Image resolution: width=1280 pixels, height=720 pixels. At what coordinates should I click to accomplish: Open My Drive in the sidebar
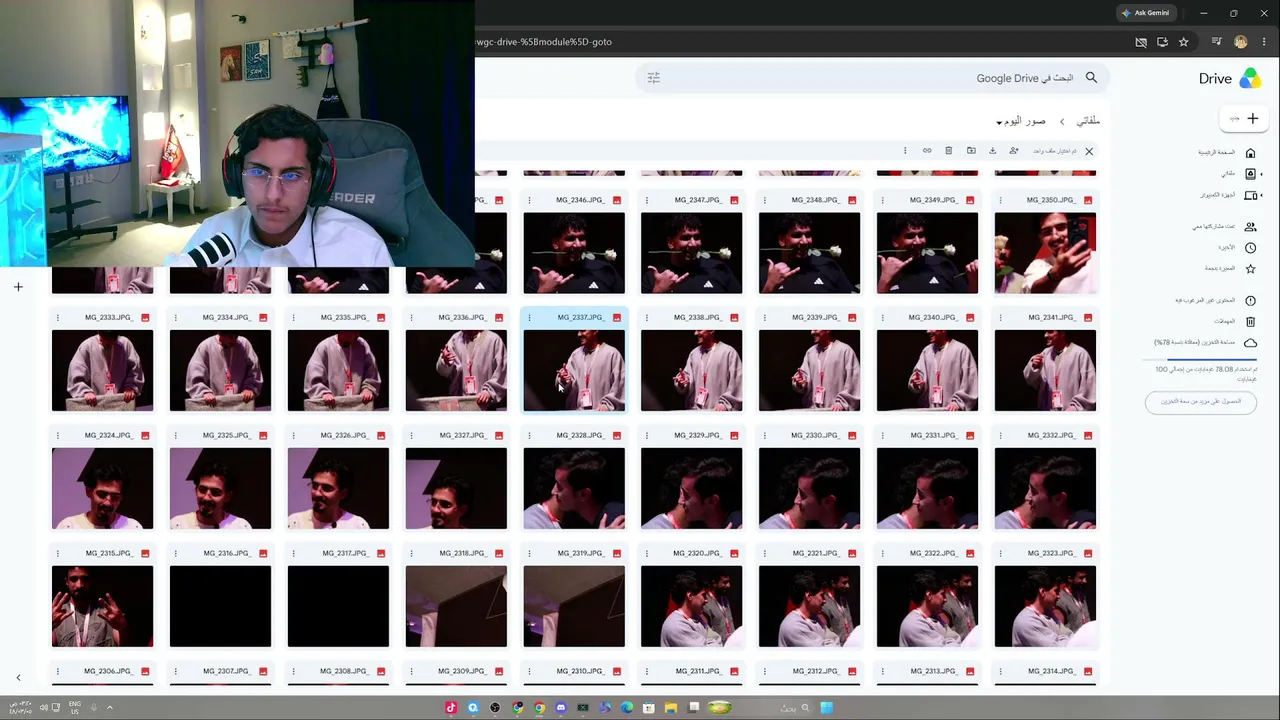[1236, 174]
